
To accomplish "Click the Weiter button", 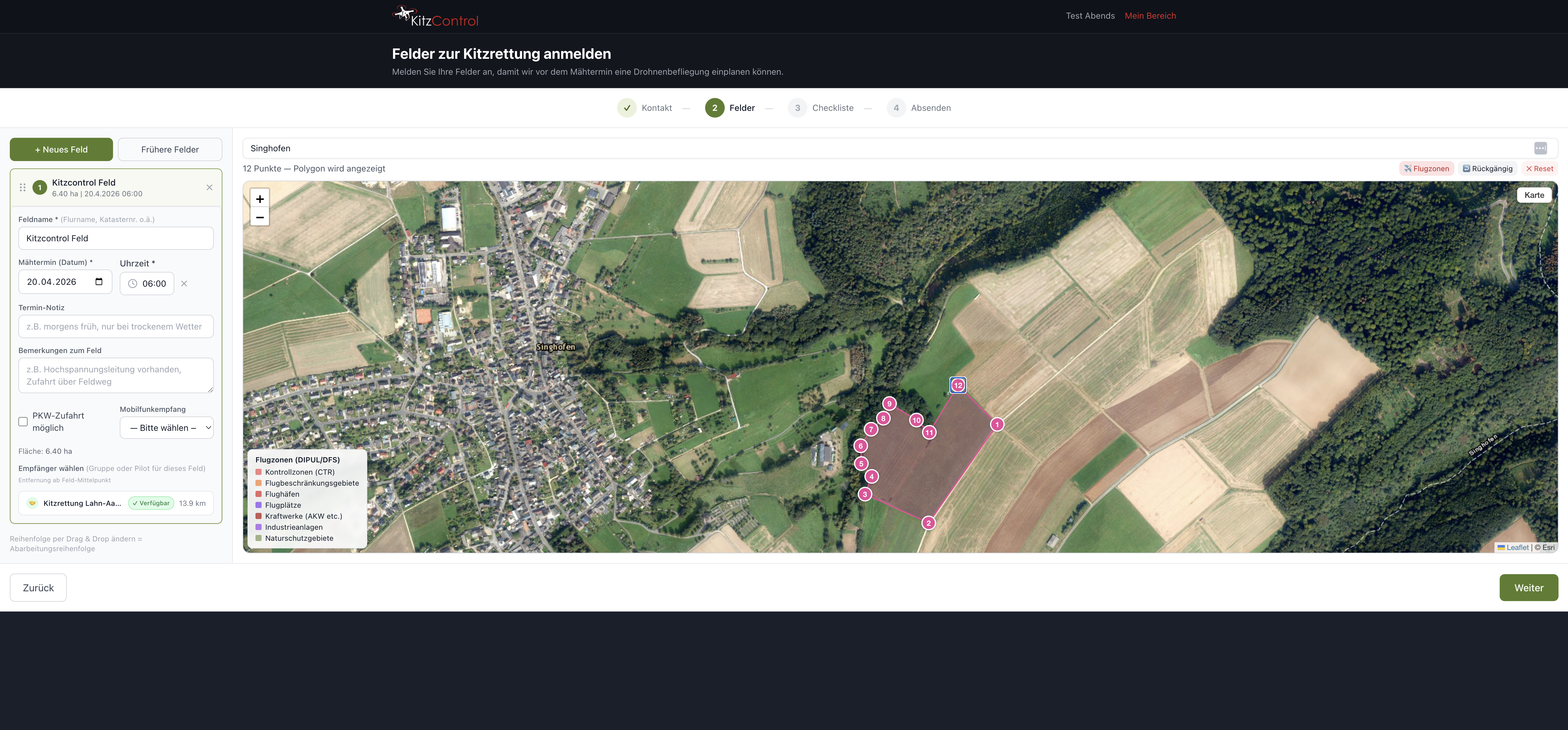I will pos(1528,588).
